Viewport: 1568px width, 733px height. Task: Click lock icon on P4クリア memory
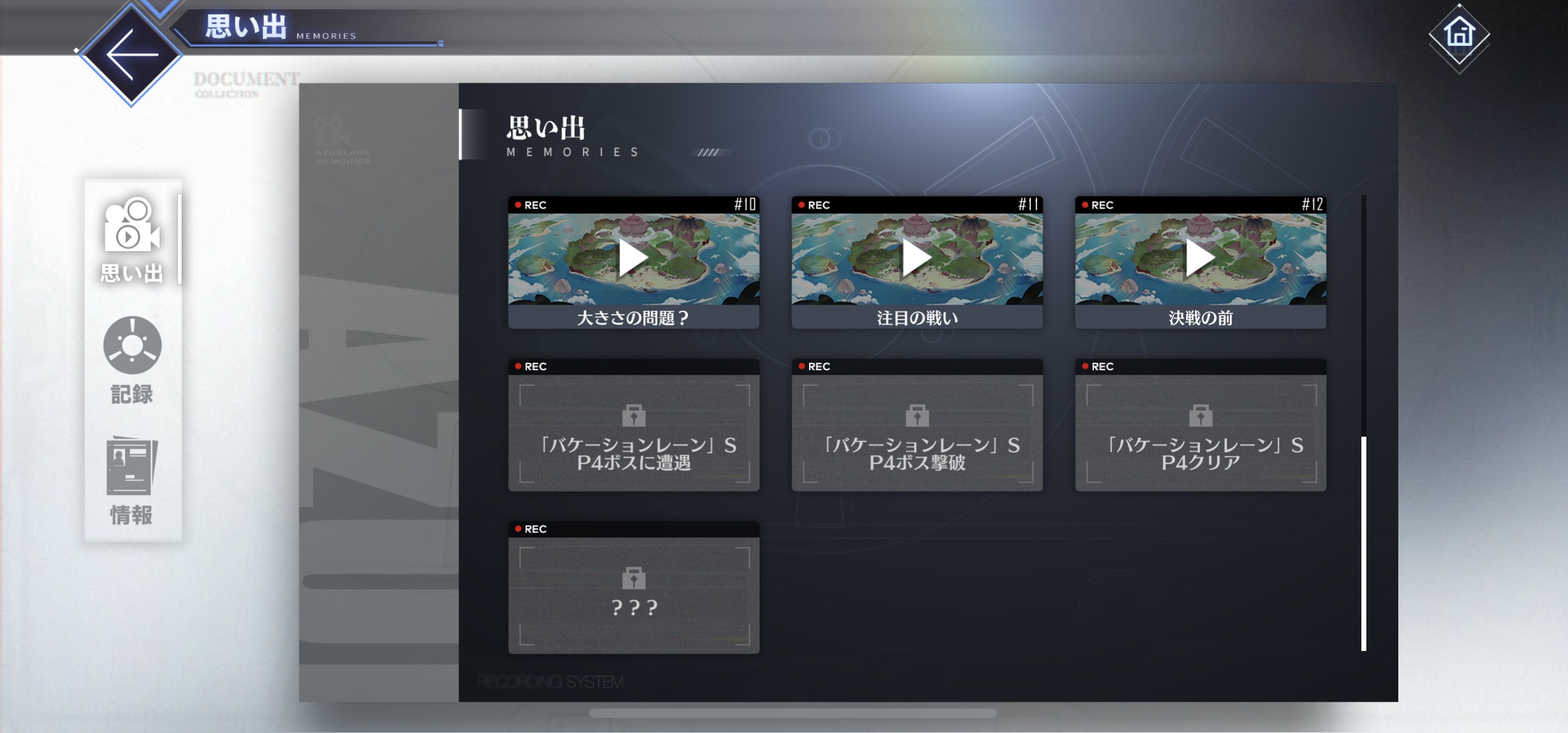1200,415
